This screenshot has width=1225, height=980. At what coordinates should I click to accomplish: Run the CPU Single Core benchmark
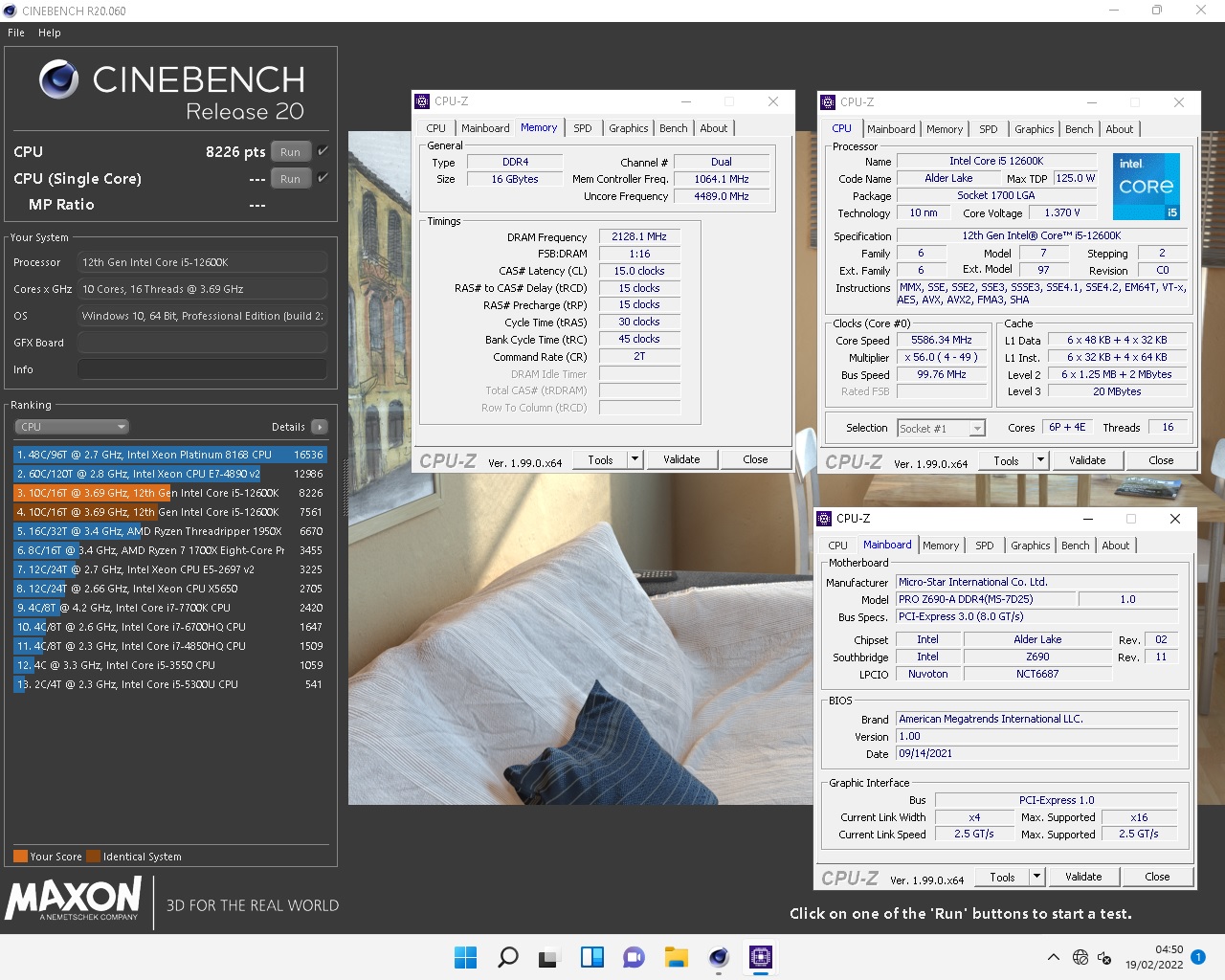(x=291, y=178)
